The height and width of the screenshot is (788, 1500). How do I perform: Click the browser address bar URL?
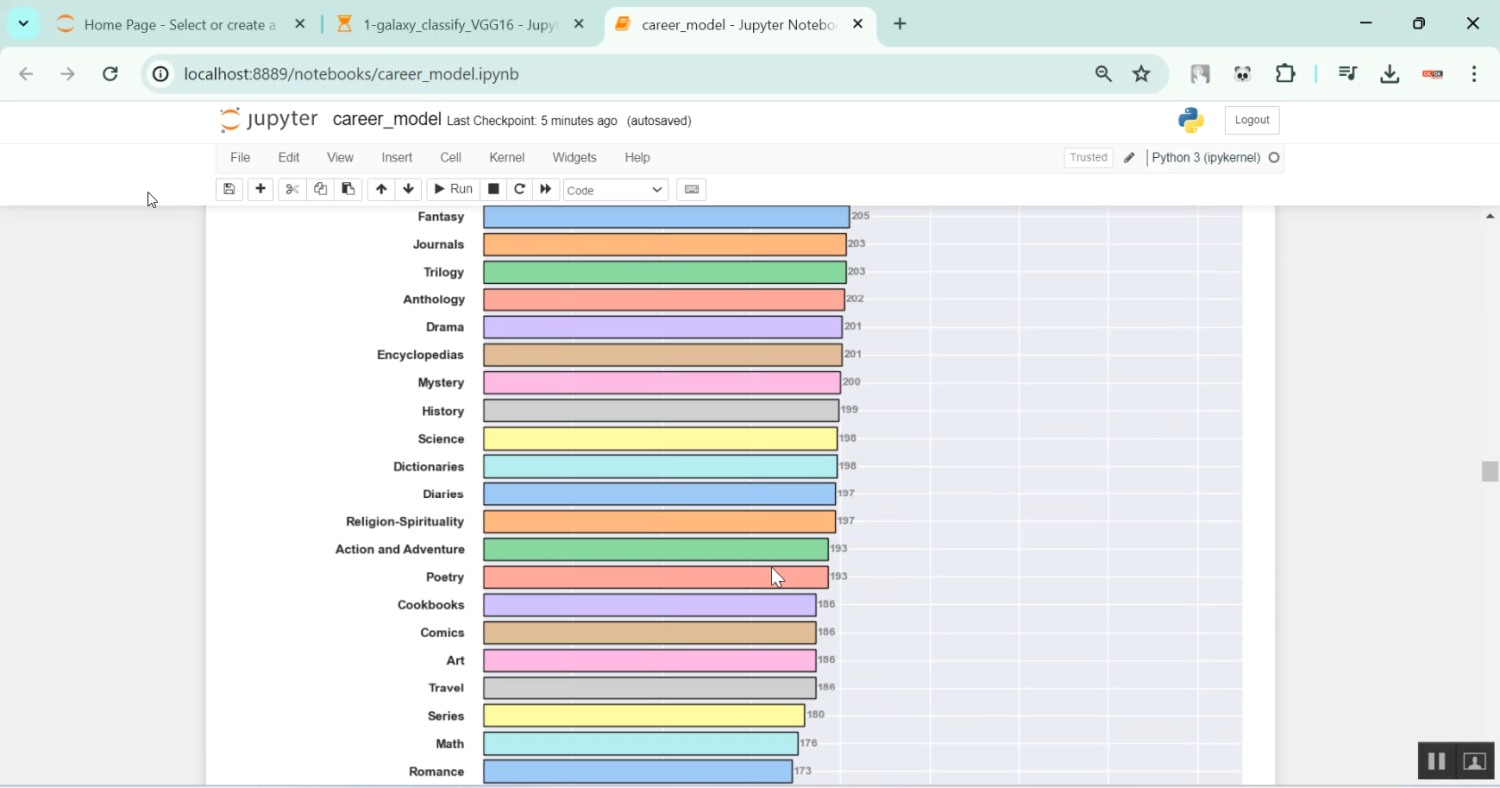coord(351,74)
